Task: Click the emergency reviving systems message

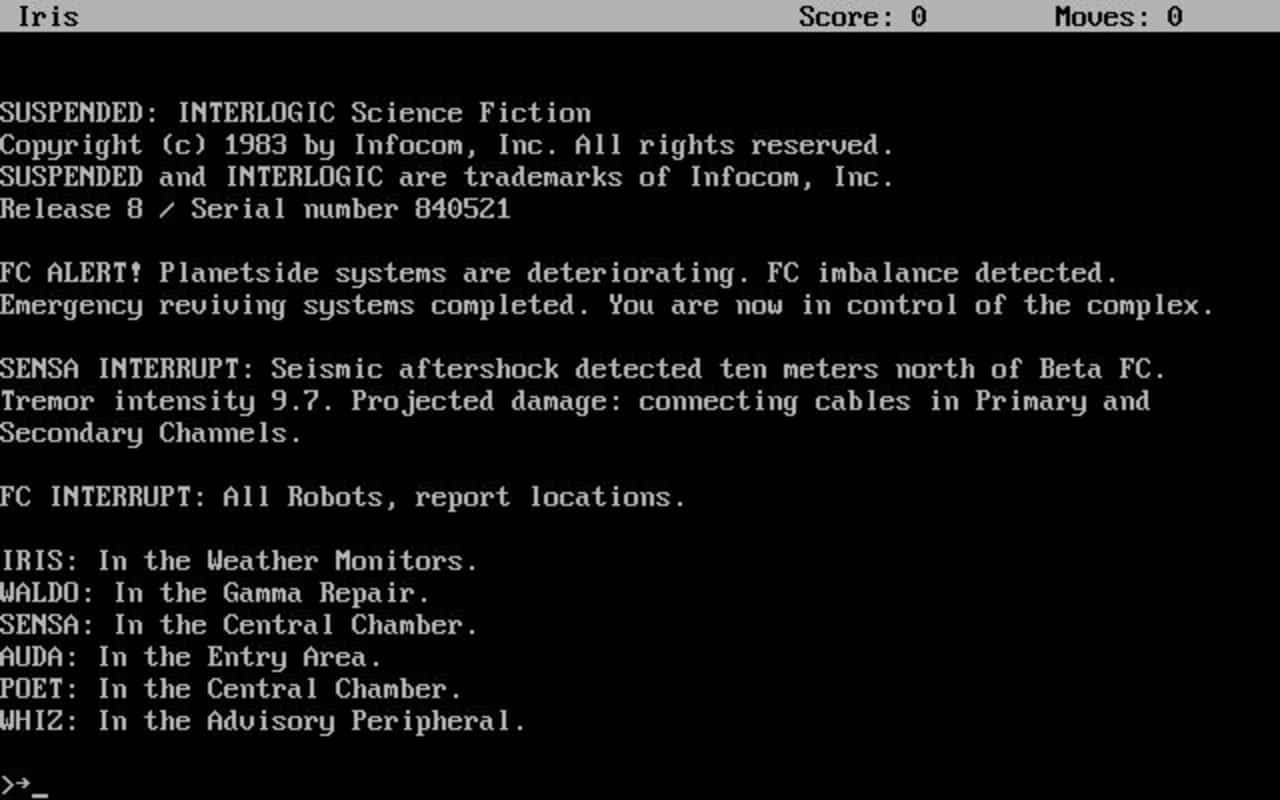Action: click(x=607, y=304)
